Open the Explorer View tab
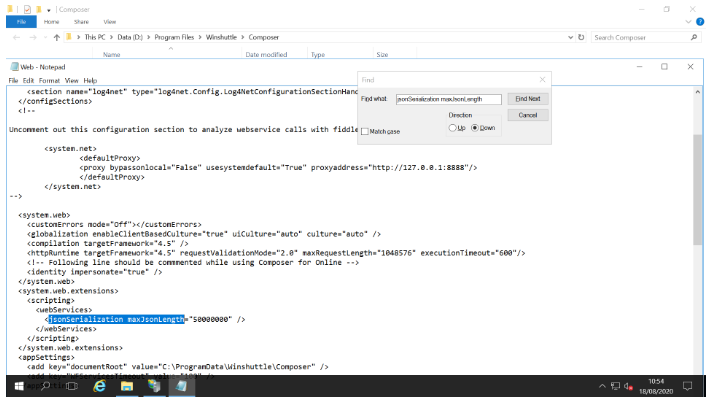This screenshot has height=406, width=712. [x=109, y=20]
